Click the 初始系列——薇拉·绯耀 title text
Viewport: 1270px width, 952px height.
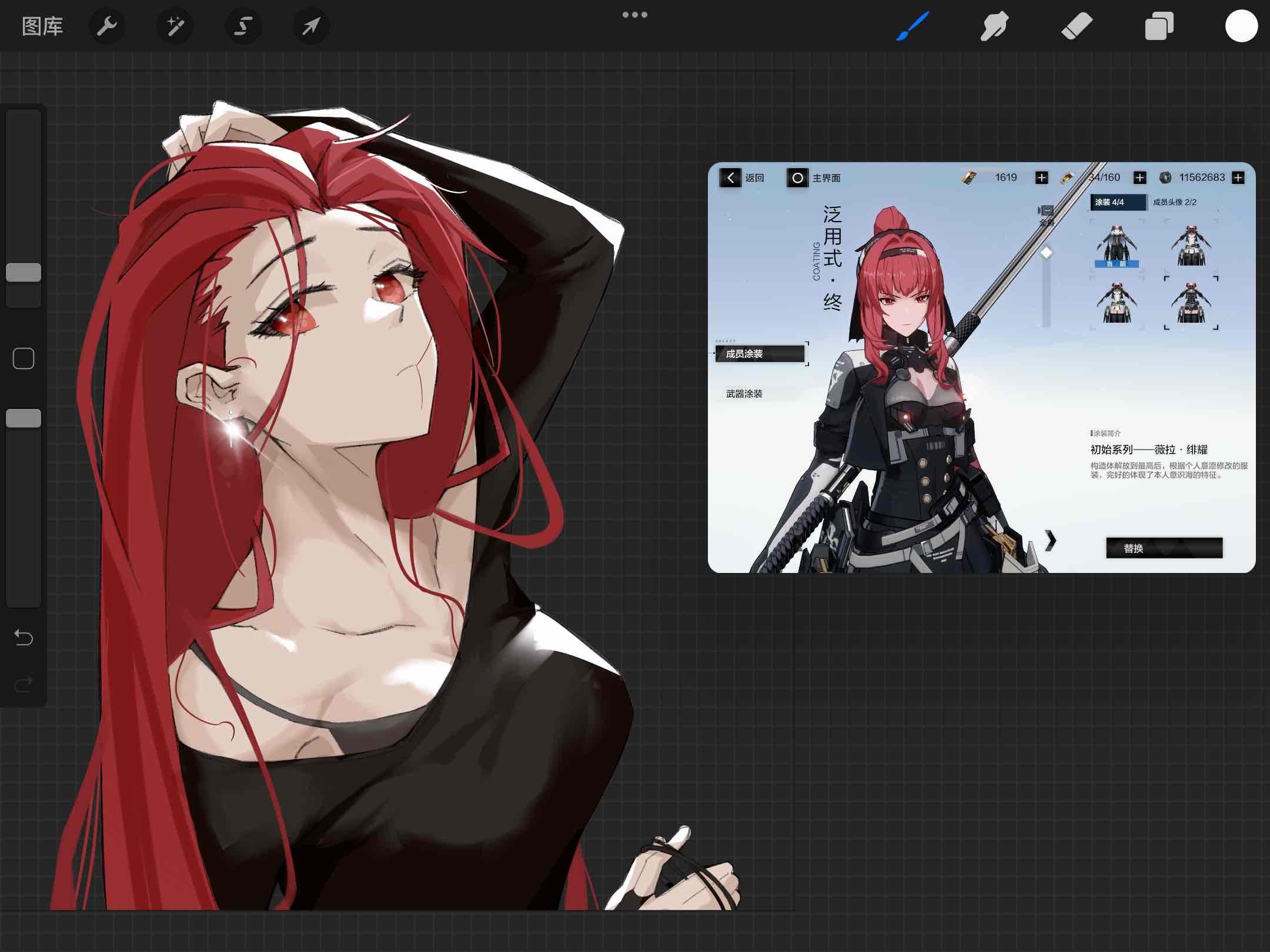[1149, 450]
